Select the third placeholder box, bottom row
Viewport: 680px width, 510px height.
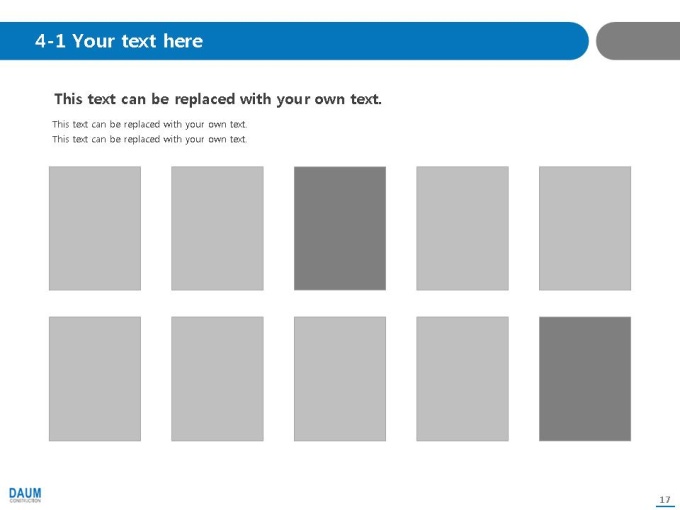tap(340, 379)
